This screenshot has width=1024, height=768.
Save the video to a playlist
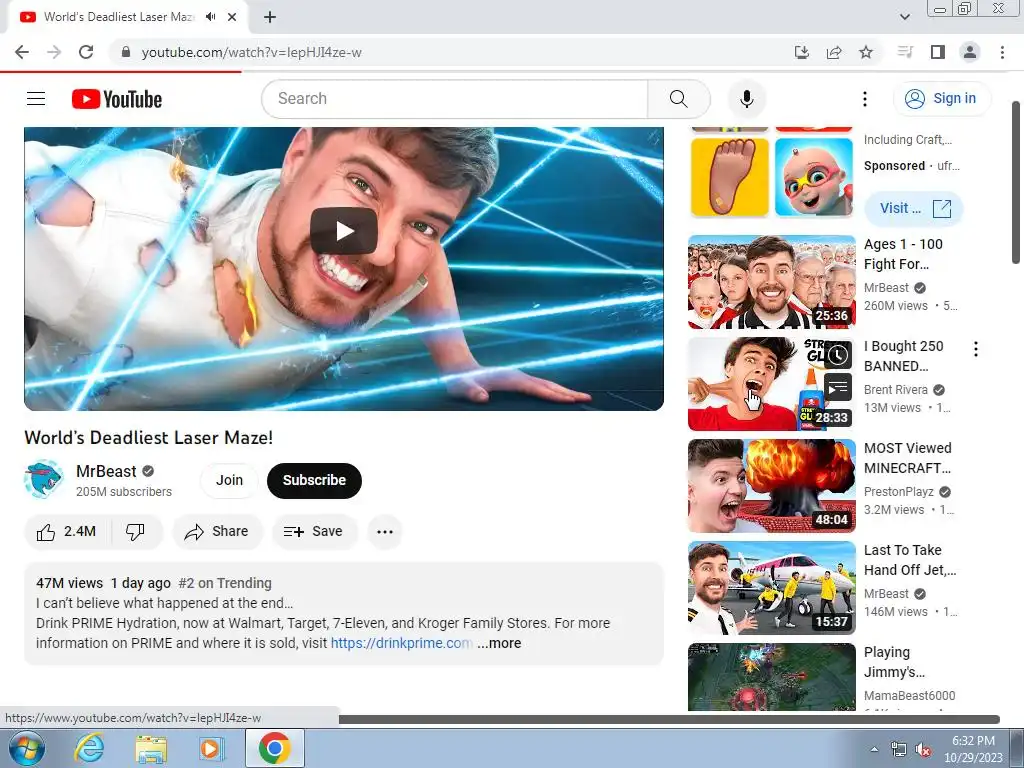pos(315,532)
